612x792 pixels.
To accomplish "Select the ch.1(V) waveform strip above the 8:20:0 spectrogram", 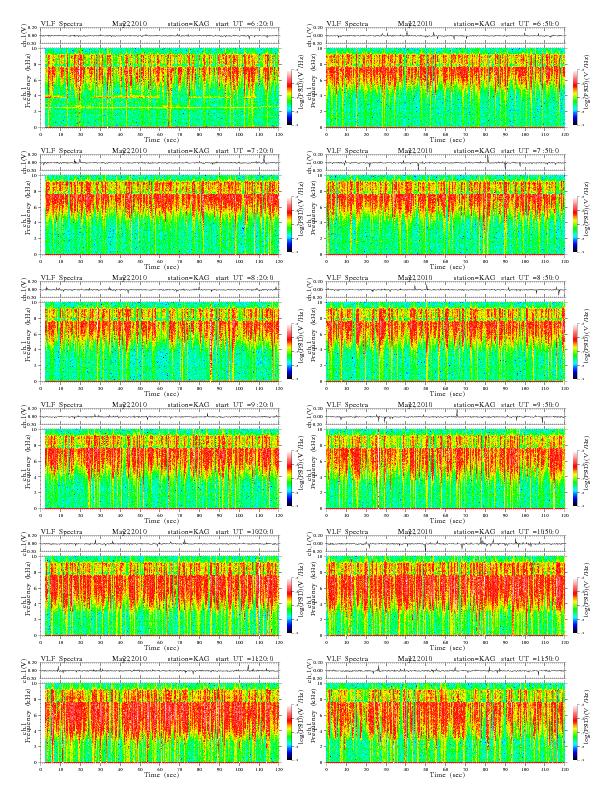I will pyautogui.click(x=160, y=290).
